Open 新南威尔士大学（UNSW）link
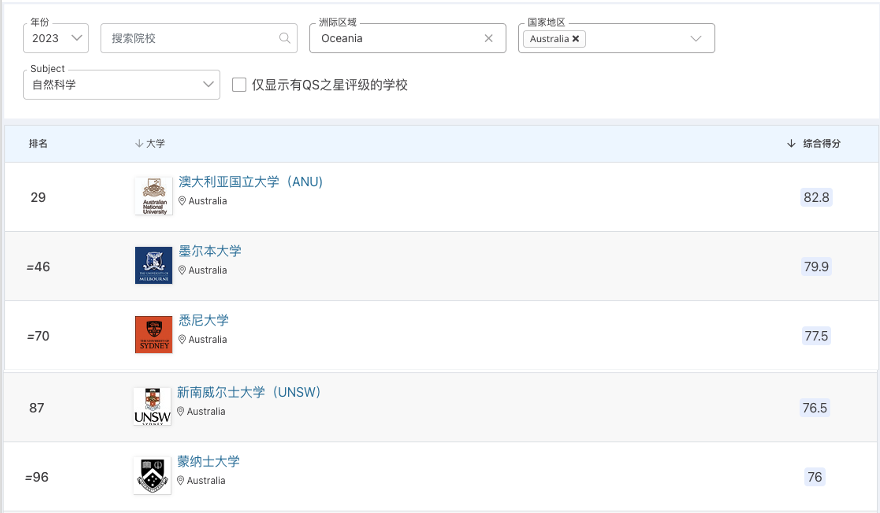 (249, 392)
